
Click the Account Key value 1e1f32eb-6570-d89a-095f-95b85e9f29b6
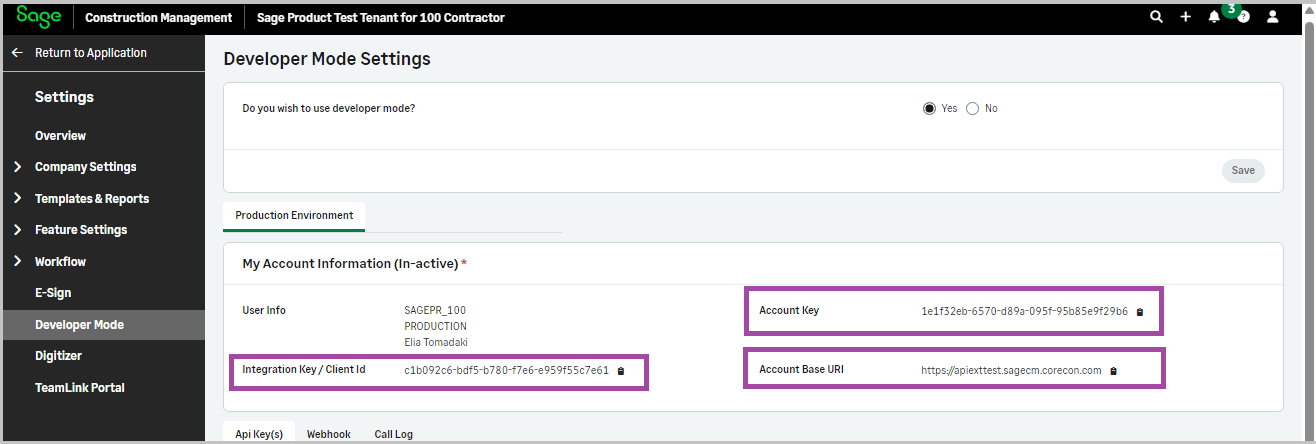(1025, 312)
